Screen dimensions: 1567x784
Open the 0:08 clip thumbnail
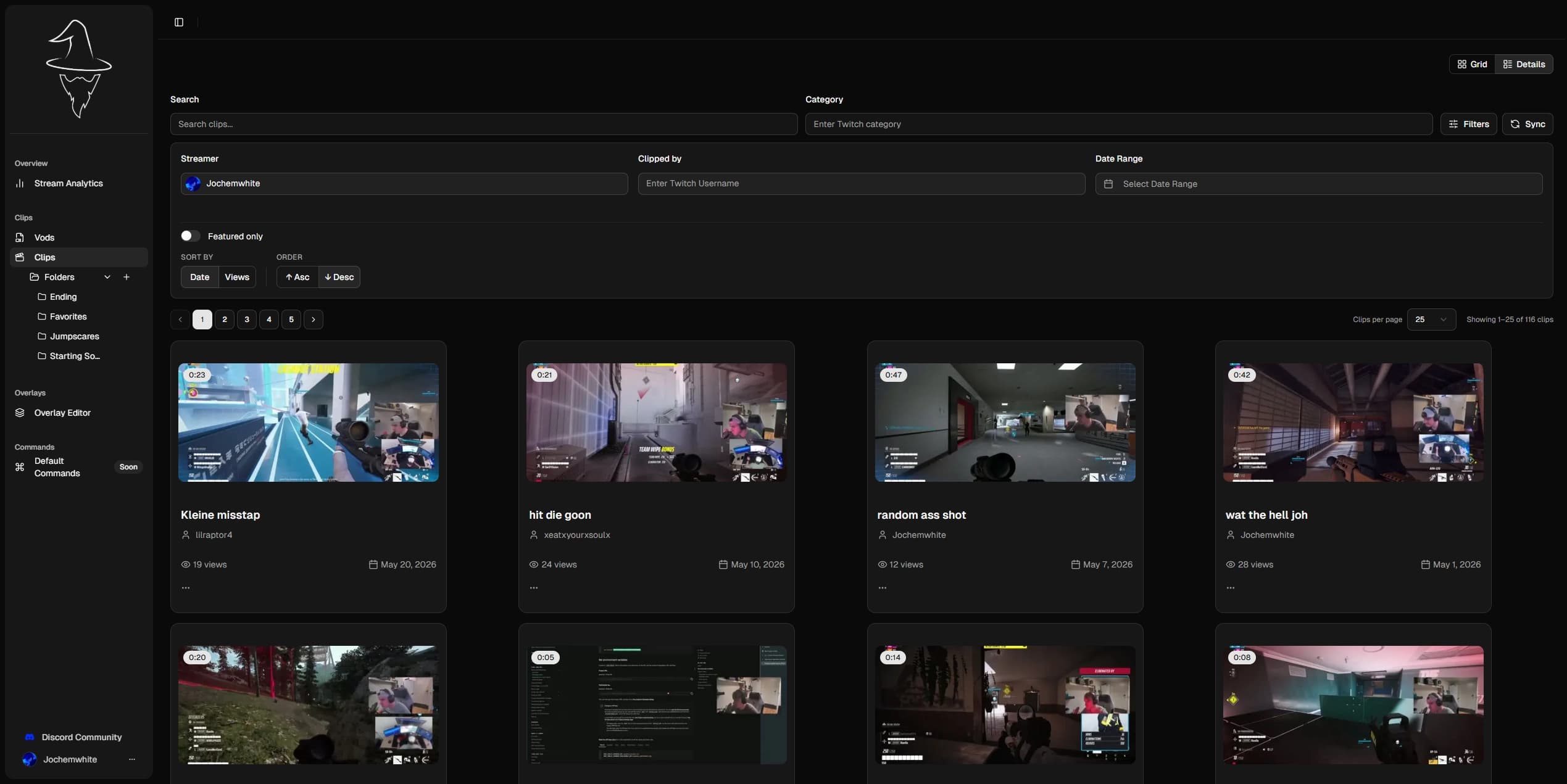[1353, 705]
